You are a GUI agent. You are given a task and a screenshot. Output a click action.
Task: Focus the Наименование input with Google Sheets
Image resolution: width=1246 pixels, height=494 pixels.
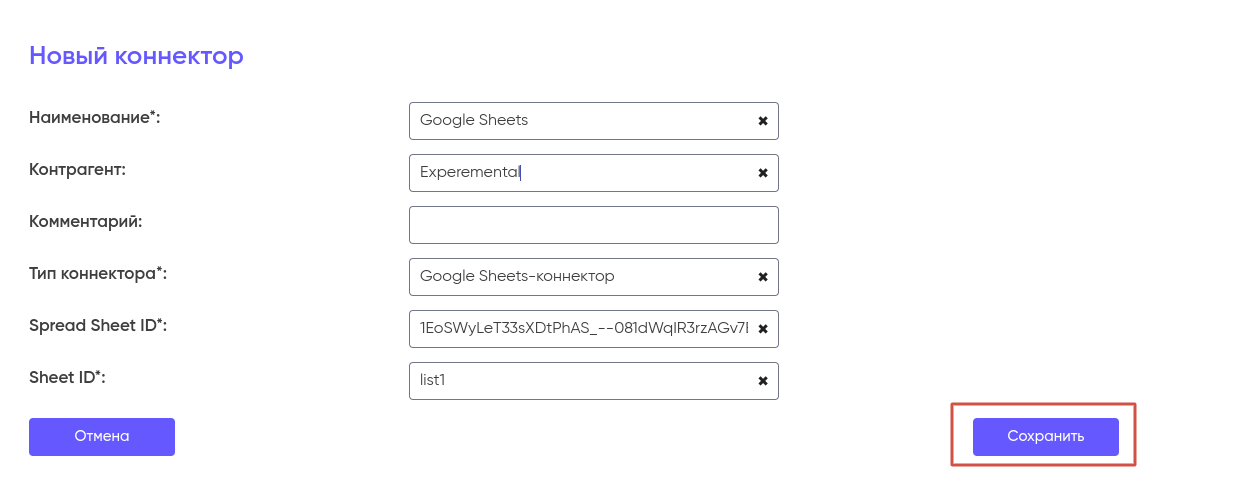[580, 121]
